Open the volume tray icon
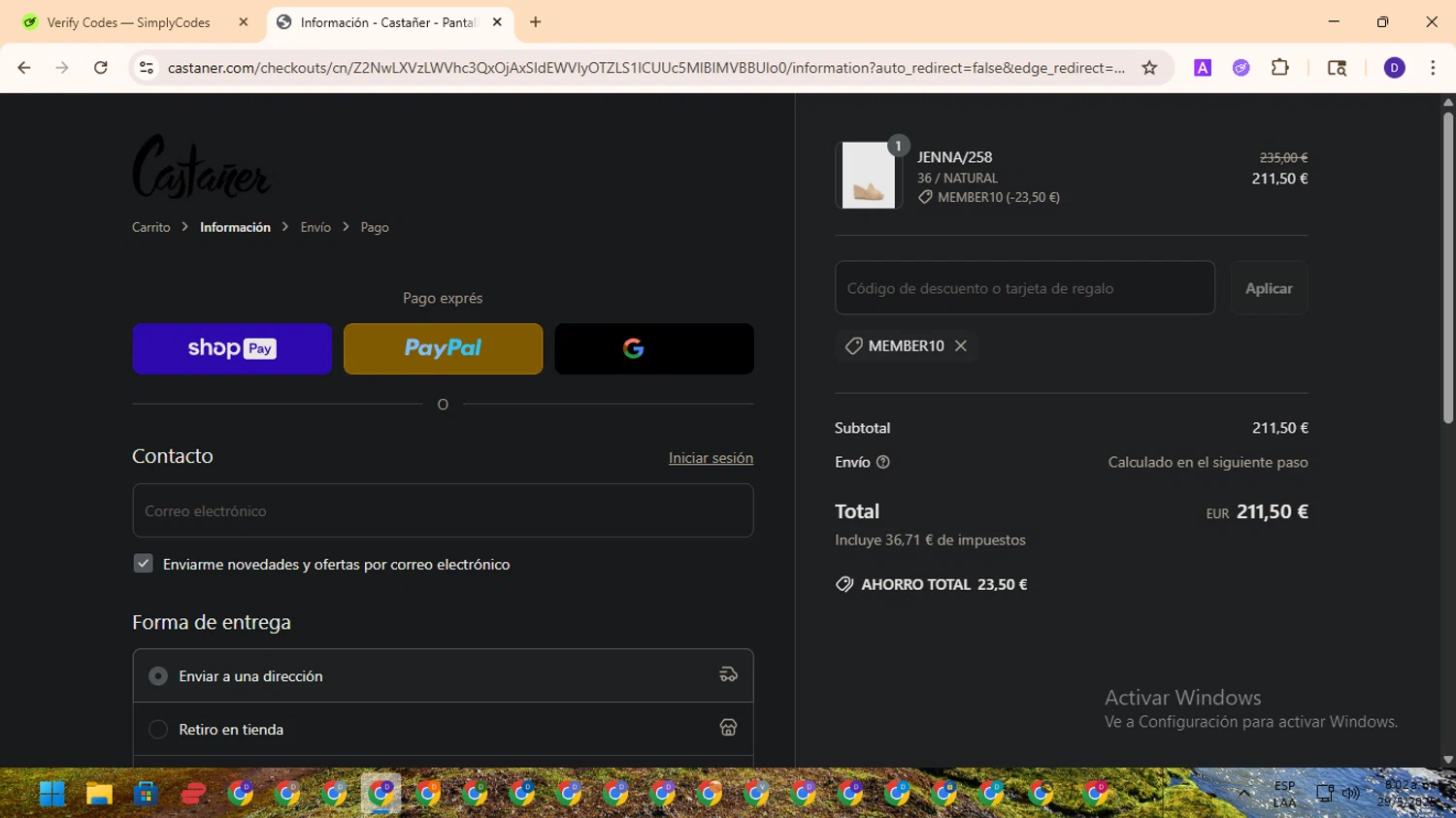Screen dimensions: 1456x818 (1350, 794)
